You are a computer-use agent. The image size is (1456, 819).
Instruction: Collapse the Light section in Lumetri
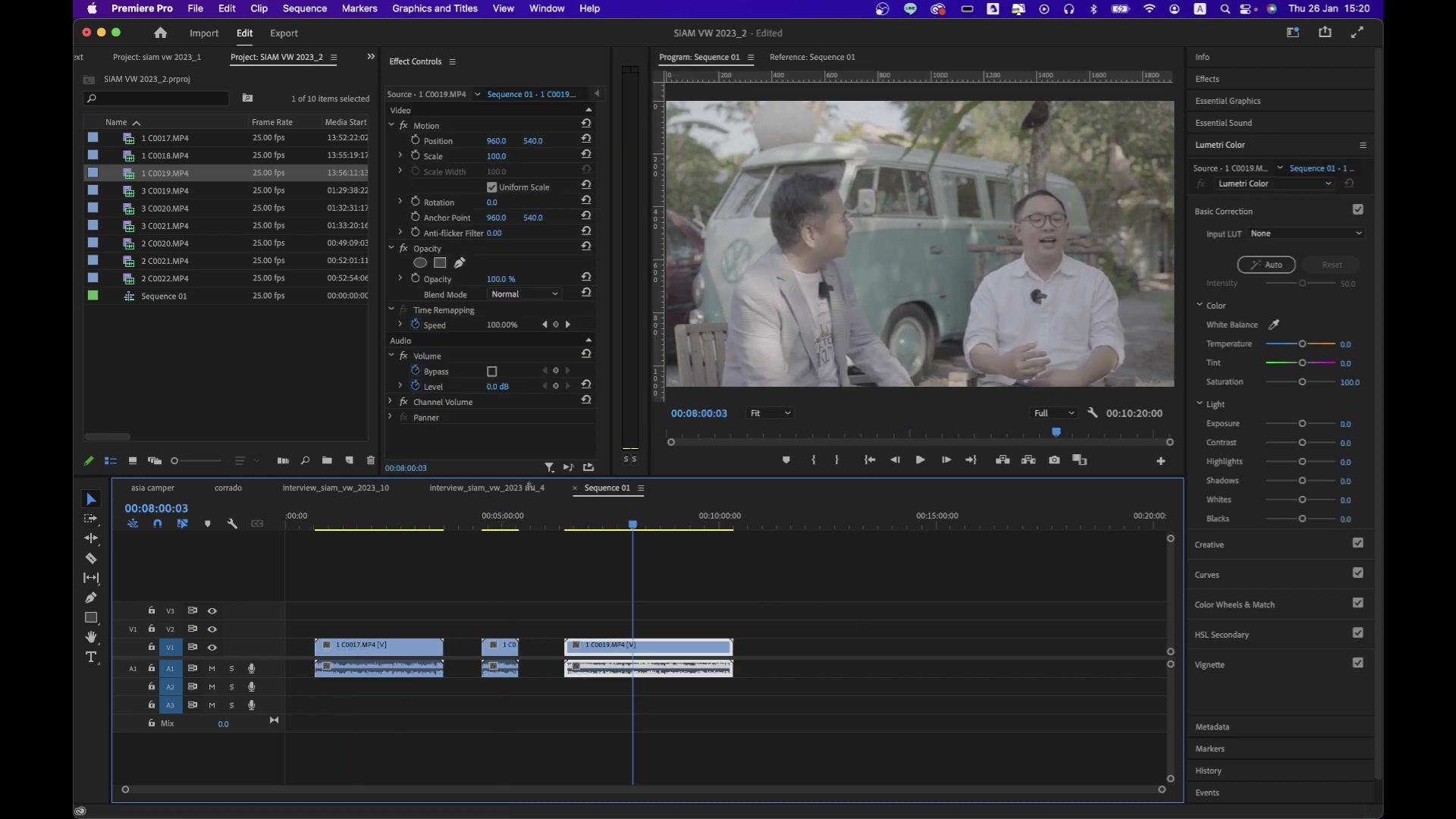pyautogui.click(x=1200, y=403)
